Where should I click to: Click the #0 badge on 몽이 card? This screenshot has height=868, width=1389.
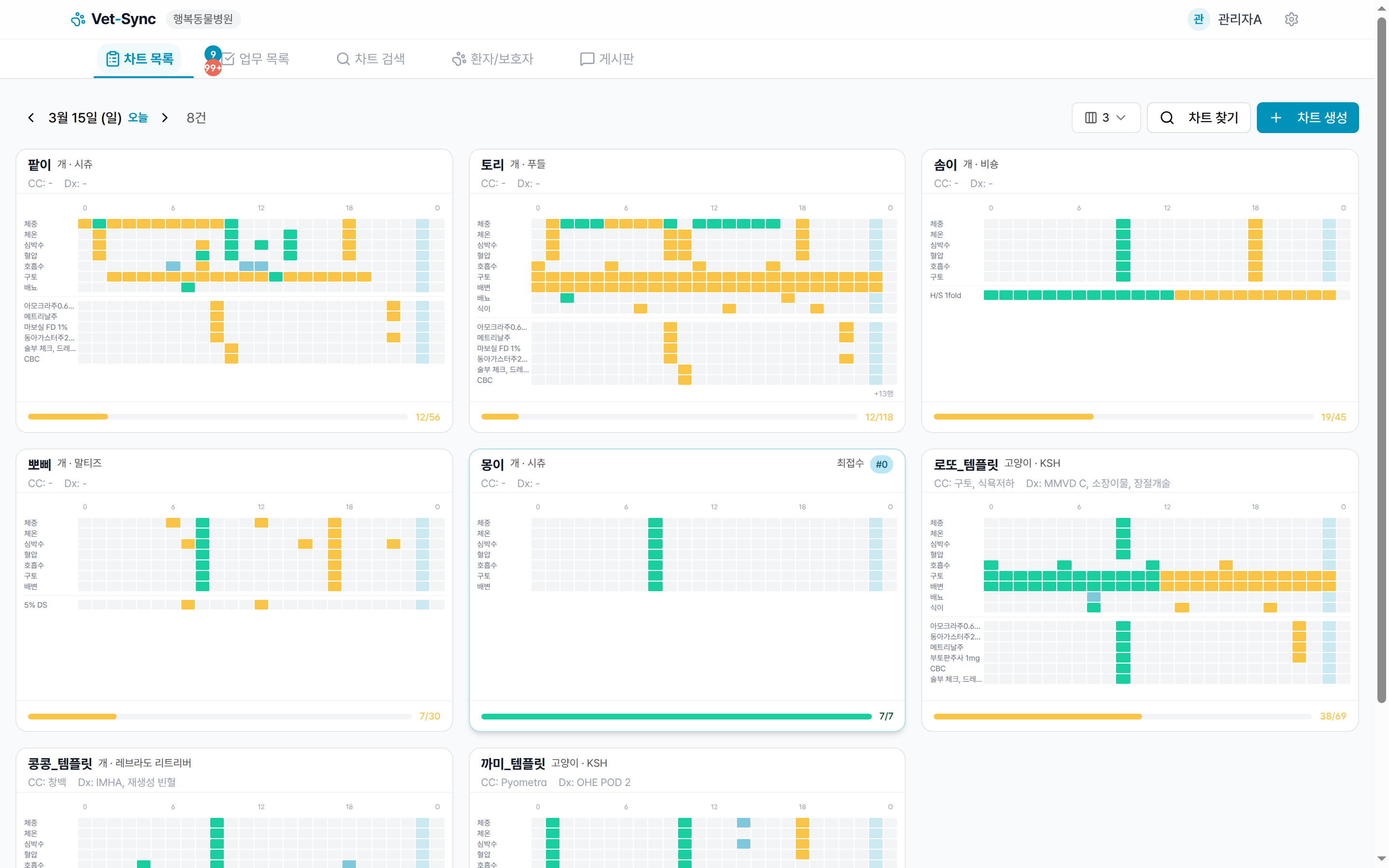[x=881, y=464]
